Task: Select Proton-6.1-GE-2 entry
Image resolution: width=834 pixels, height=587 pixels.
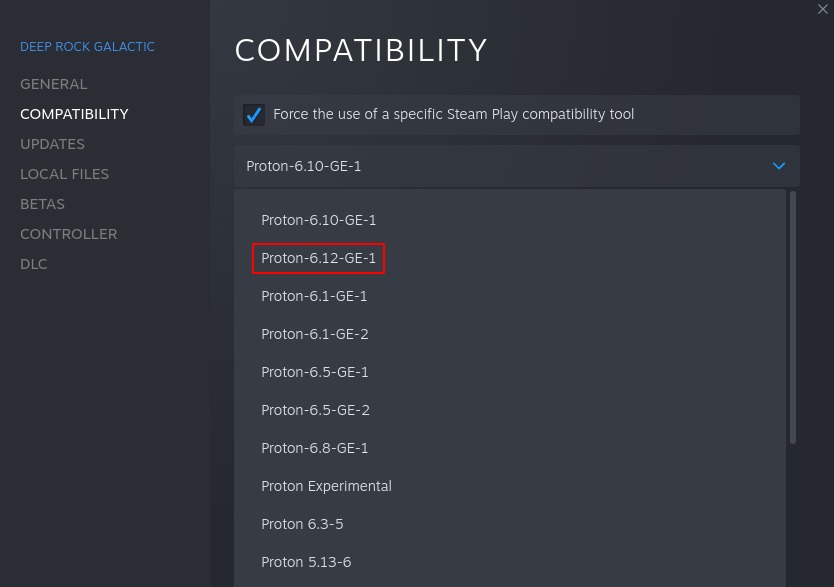Action: click(x=314, y=334)
